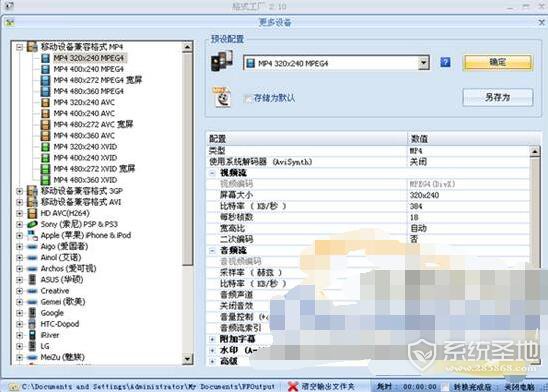Expand the 附加字幕 settings group
Viewport: 548px width, 392px height.
coord(212,339)
